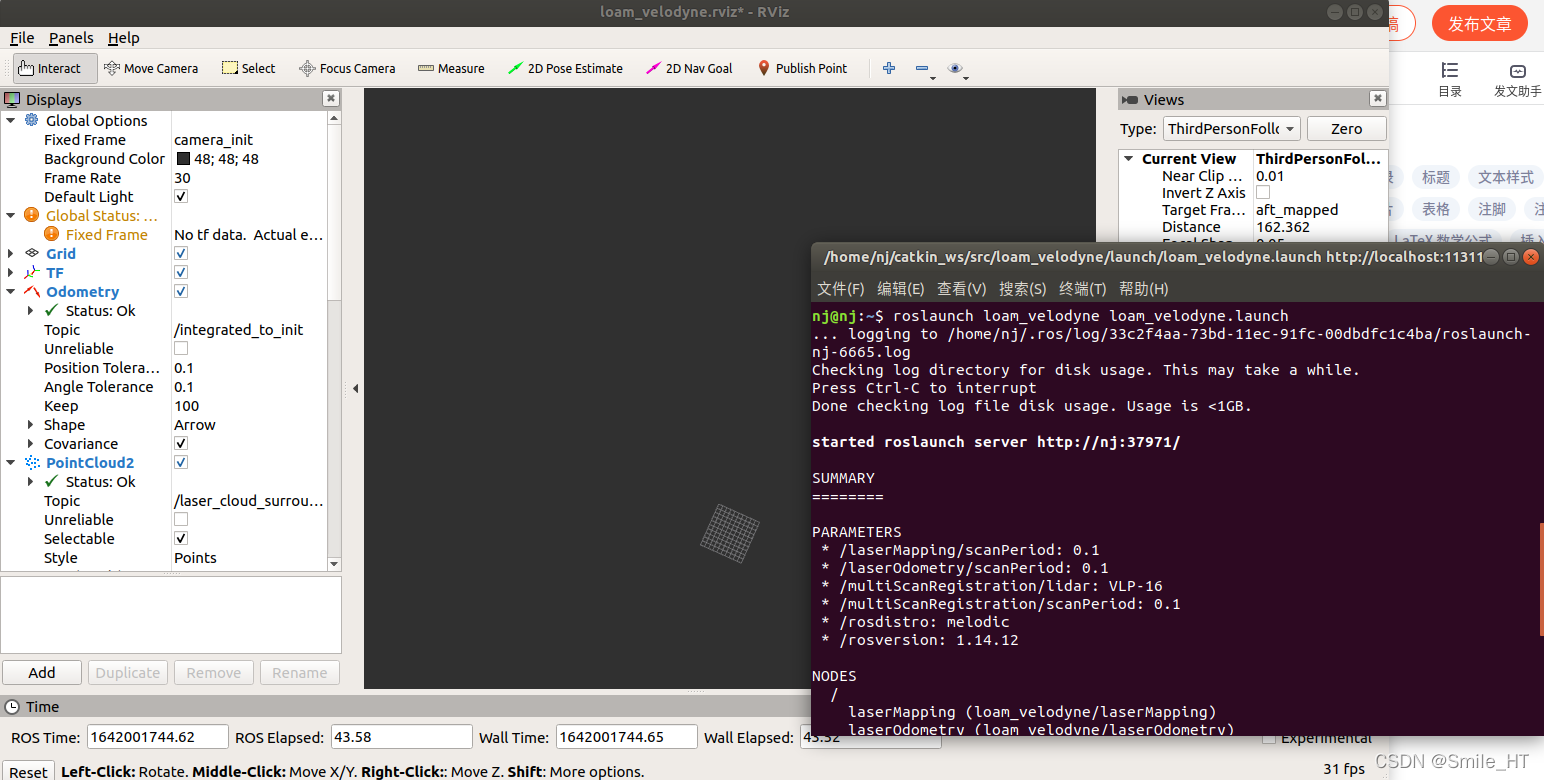Select the 2D Pose Estimate tool
1544x780 pixels.
pos(565,68)
